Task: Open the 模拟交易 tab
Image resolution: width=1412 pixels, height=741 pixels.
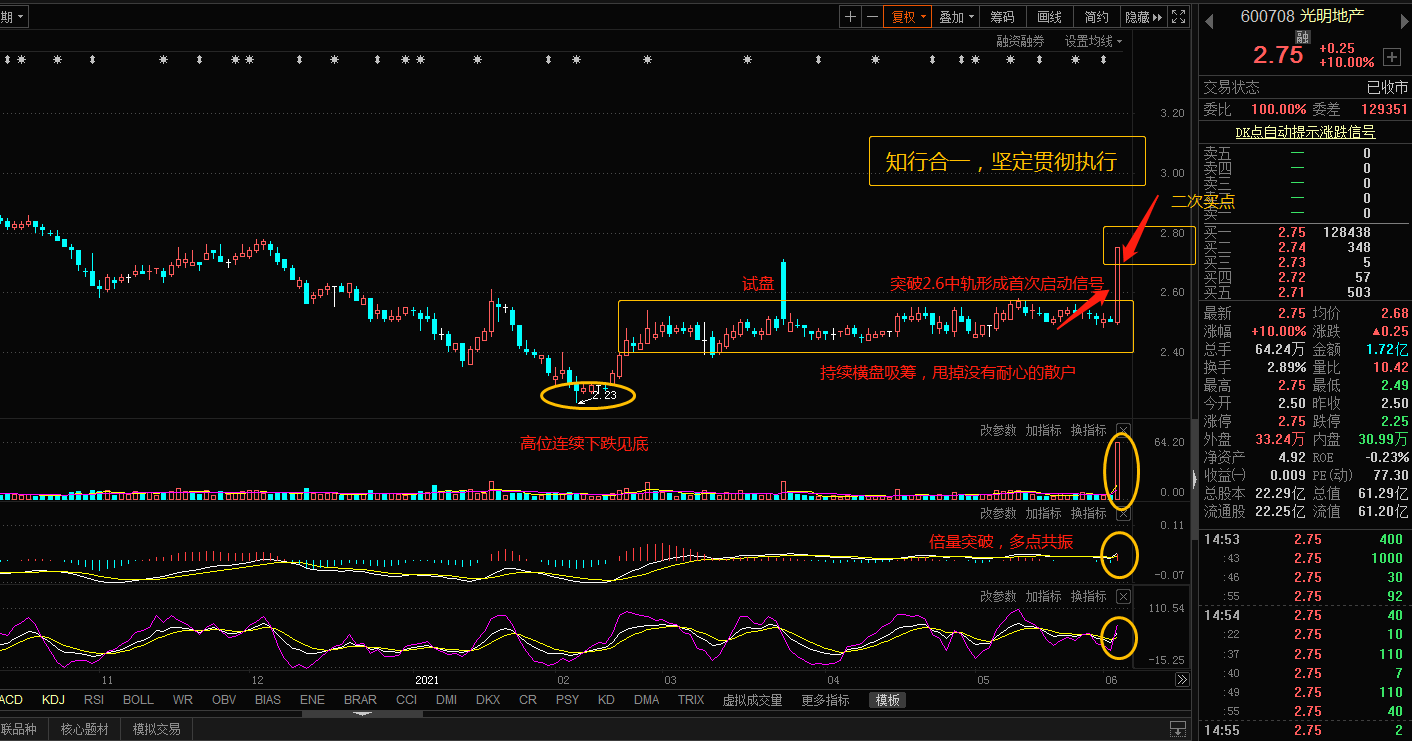Action: tap(157, 729)
